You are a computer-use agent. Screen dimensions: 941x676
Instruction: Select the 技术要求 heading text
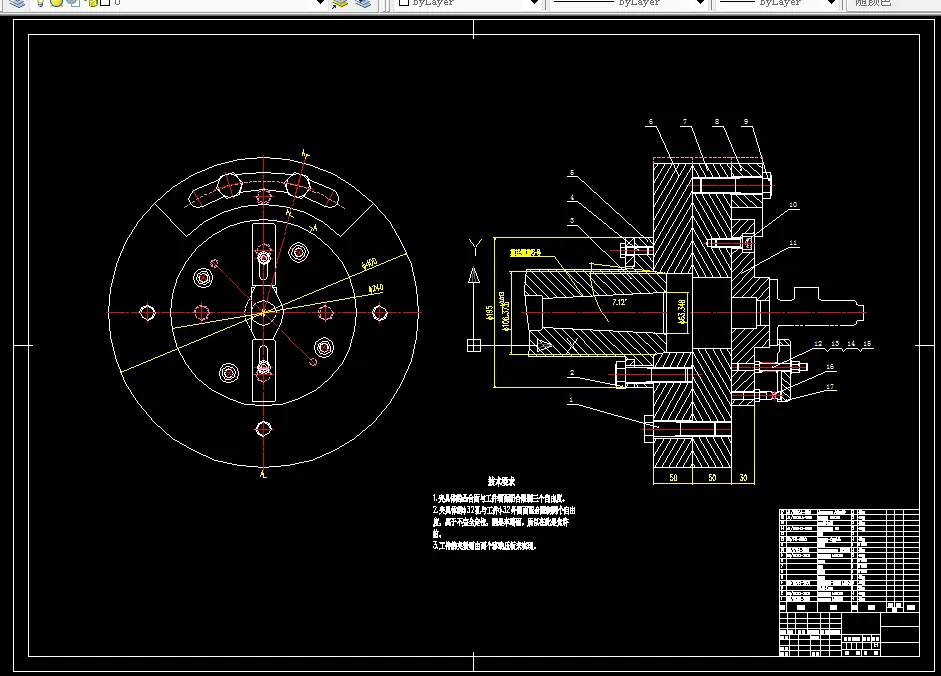tap(501, 481)
